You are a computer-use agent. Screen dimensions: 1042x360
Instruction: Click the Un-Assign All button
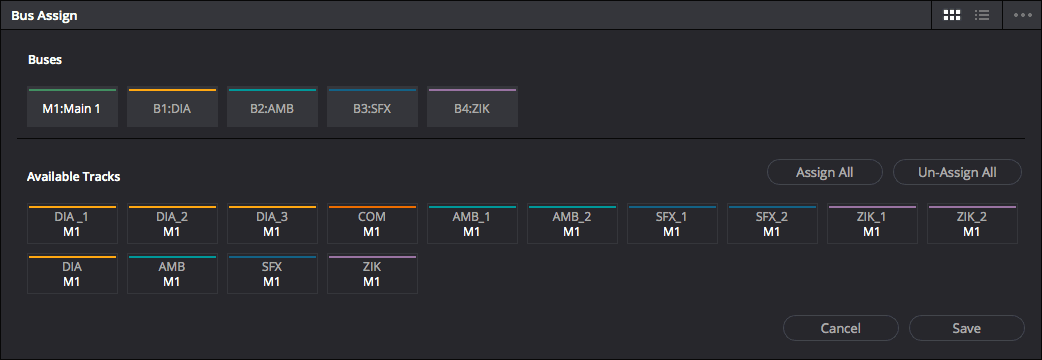coord(957,172)
